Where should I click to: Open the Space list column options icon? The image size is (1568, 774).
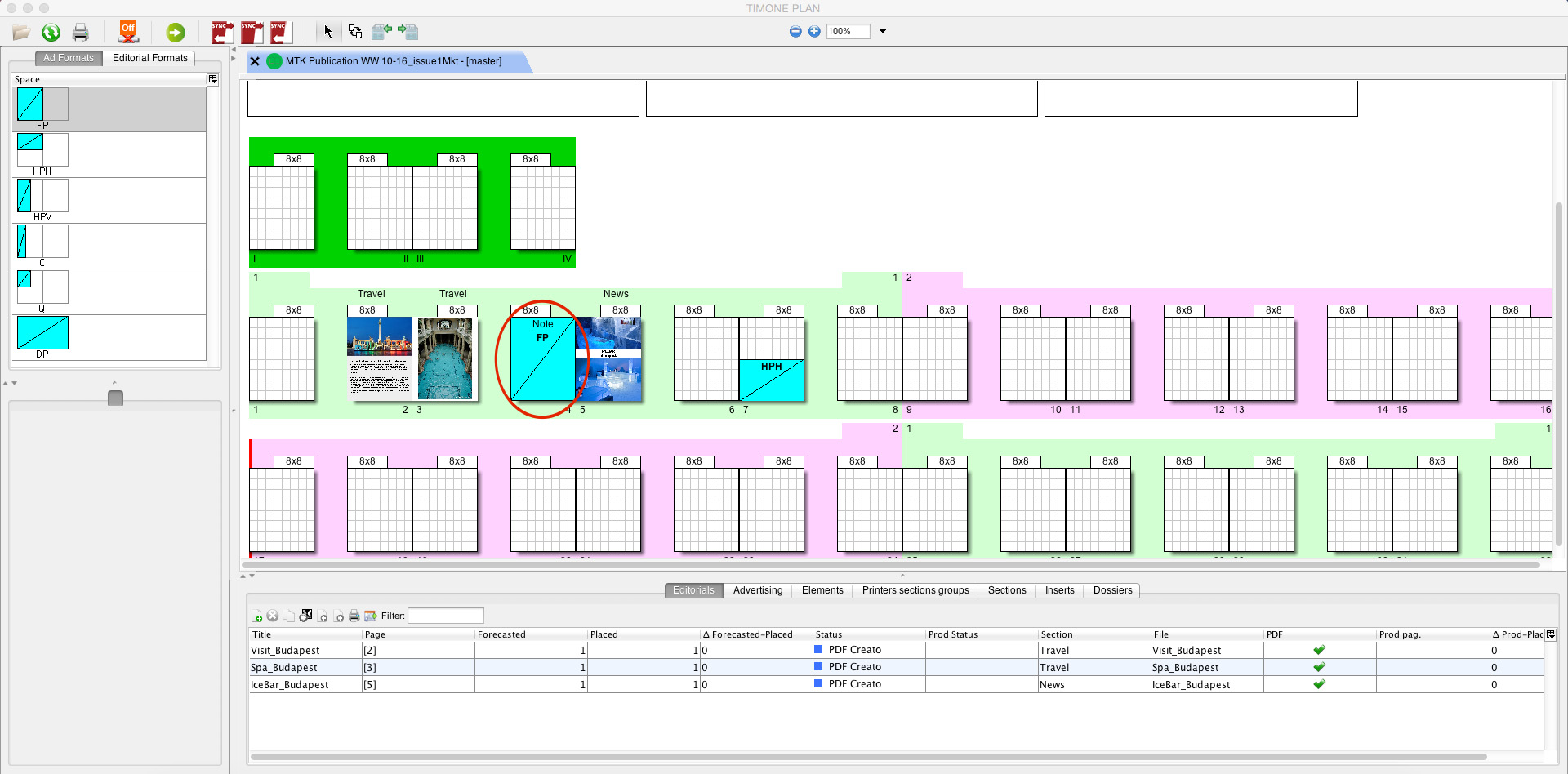(213, 79)
